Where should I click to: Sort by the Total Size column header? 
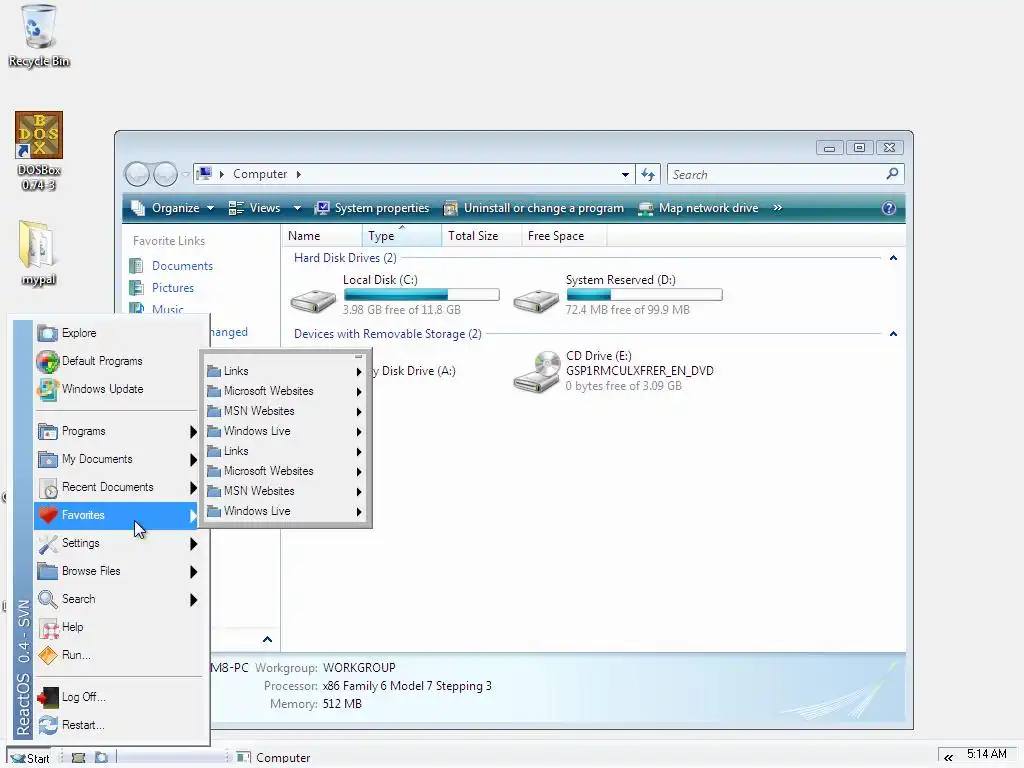point(481,236)
